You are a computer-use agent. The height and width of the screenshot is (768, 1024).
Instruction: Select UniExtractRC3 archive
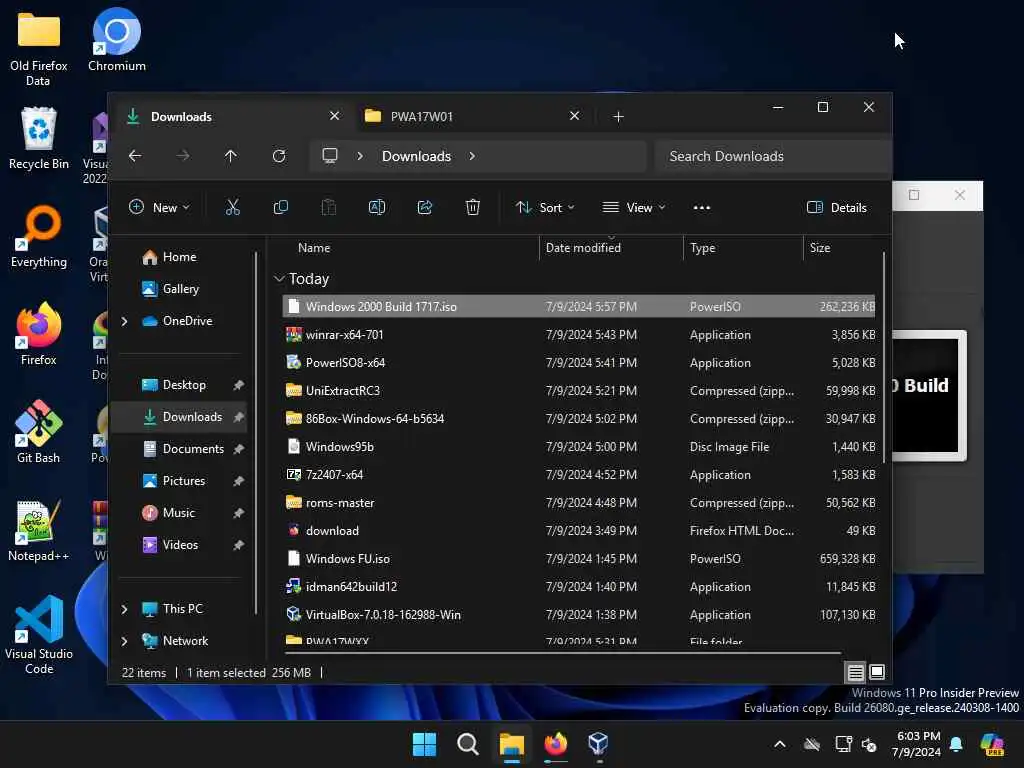point(579,391)
